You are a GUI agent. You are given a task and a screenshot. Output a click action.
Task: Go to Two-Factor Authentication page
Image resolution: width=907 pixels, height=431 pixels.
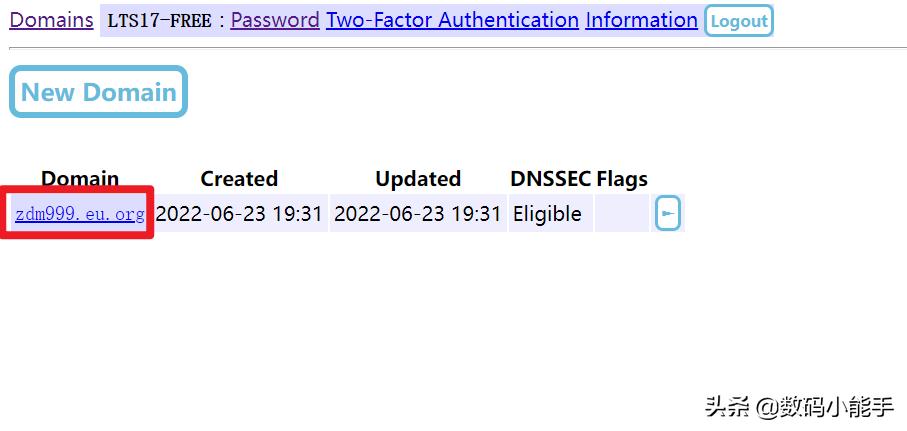point(452,20)
